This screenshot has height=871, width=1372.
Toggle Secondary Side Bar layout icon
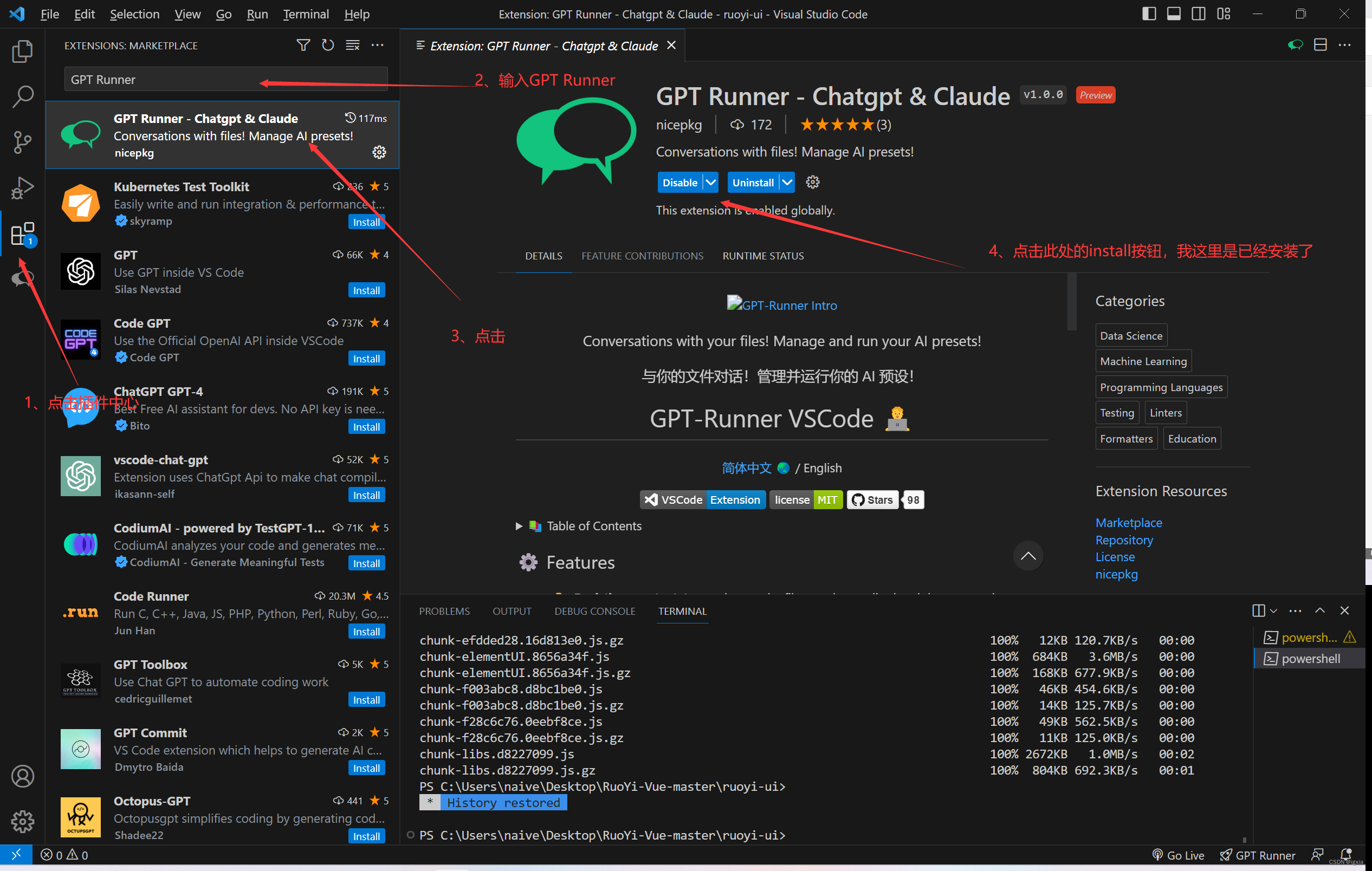1198,14
